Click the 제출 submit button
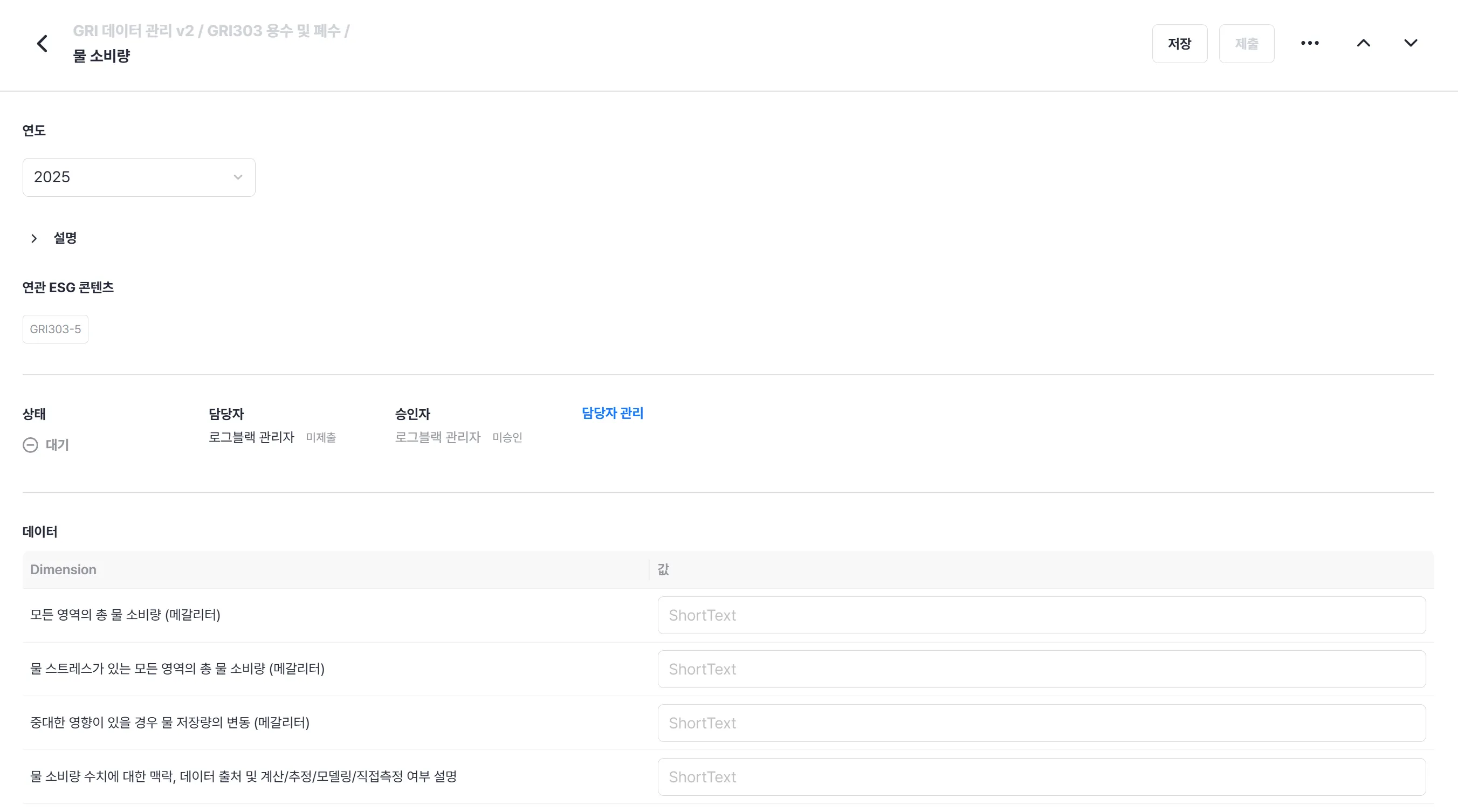 pyautogui.click(x=1246, y=44)
